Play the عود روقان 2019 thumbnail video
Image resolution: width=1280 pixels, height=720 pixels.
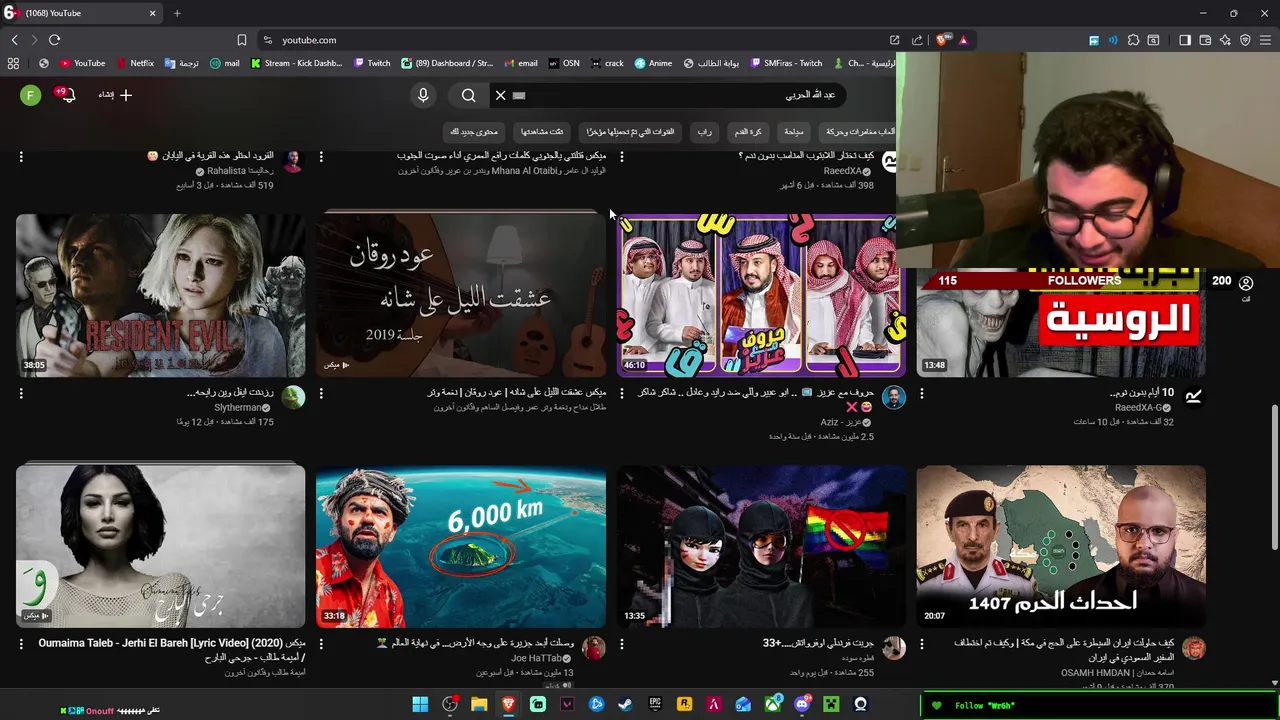click(x=461, y=295)
